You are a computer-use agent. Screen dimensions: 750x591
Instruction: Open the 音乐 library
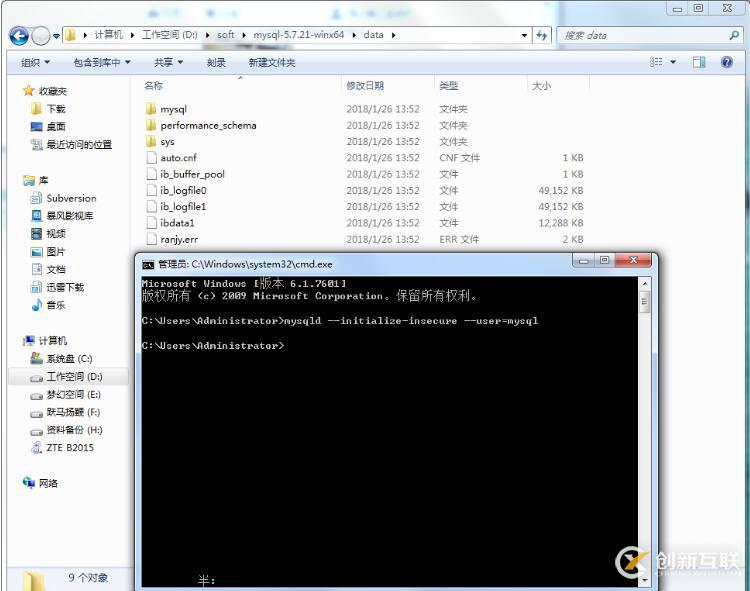[55, 305]
